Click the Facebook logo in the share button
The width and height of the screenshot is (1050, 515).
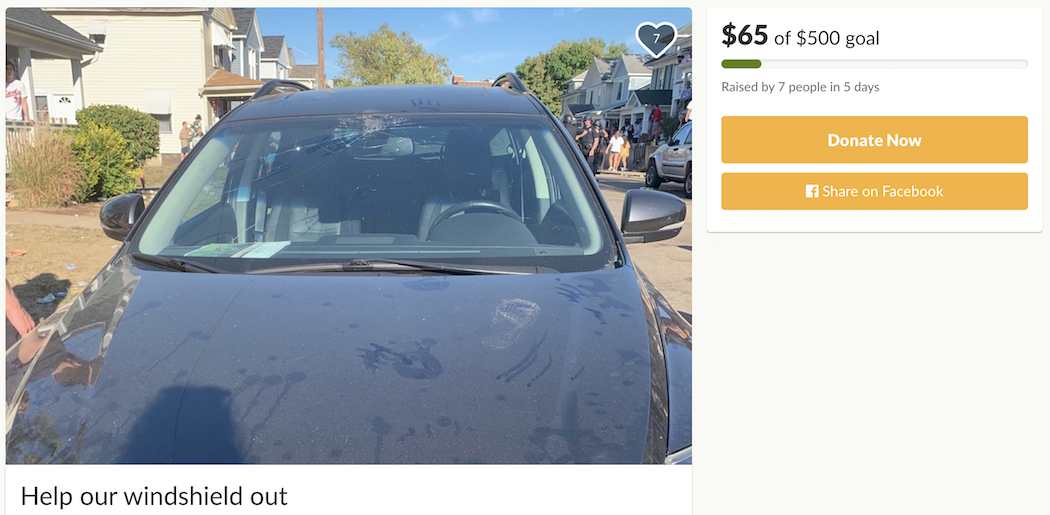click(x=812, y=192)
